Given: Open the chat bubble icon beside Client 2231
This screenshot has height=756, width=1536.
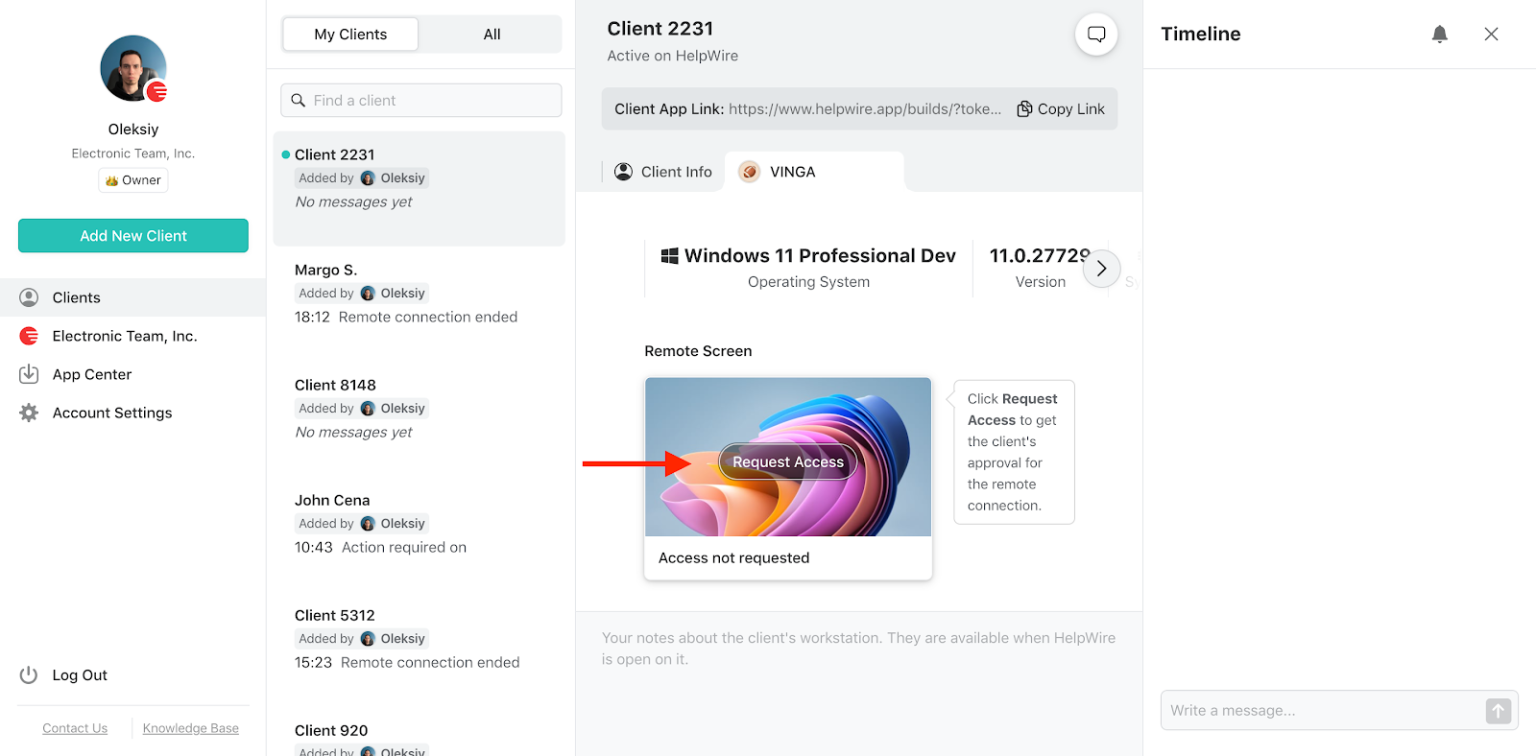Looking at the screenshot, I should tap(1096, 33).
